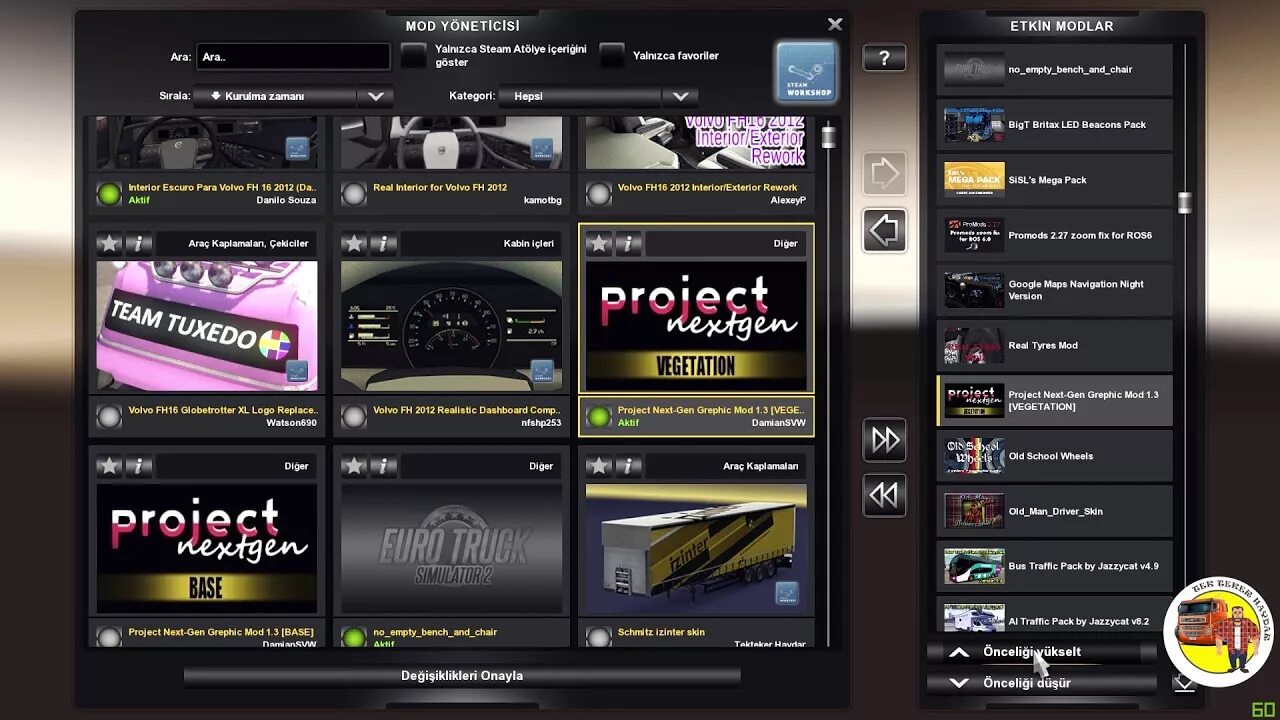Click the Team Tuxedo mod thumbnail
1280x720 pixels.
point(207,326)
